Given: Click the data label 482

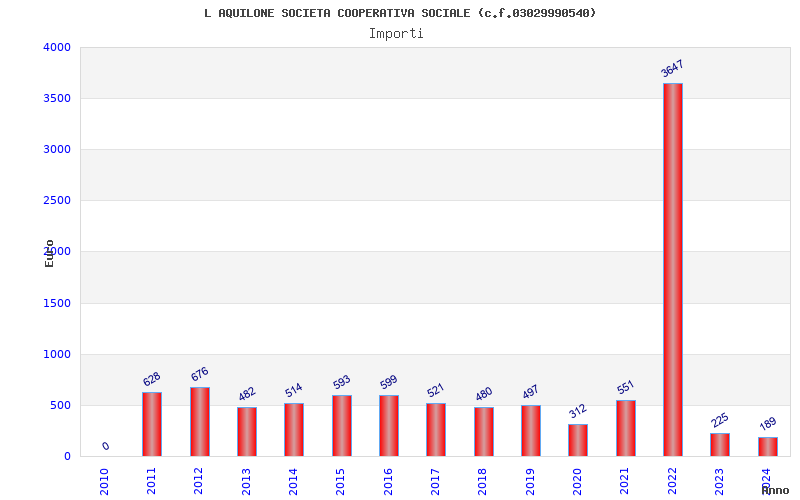Looking at the screenshot, I should coord(246,394).
